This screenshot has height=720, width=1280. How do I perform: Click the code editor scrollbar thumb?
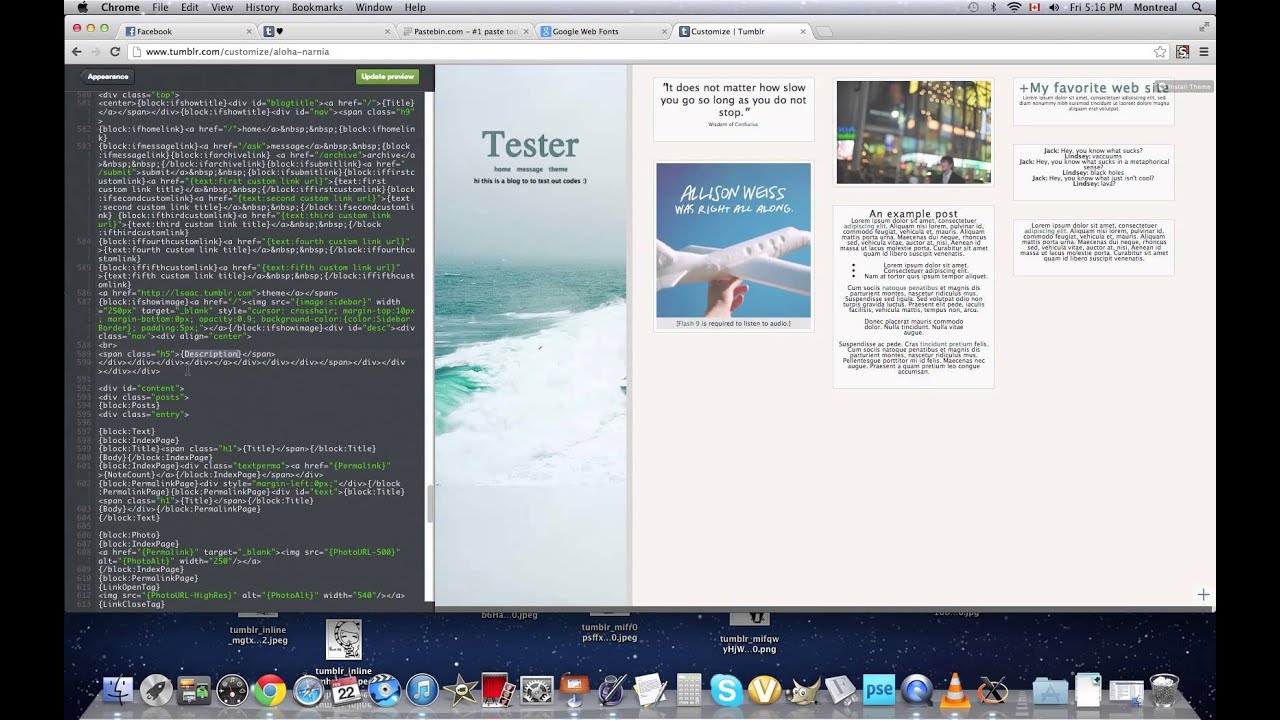[431, 504]
